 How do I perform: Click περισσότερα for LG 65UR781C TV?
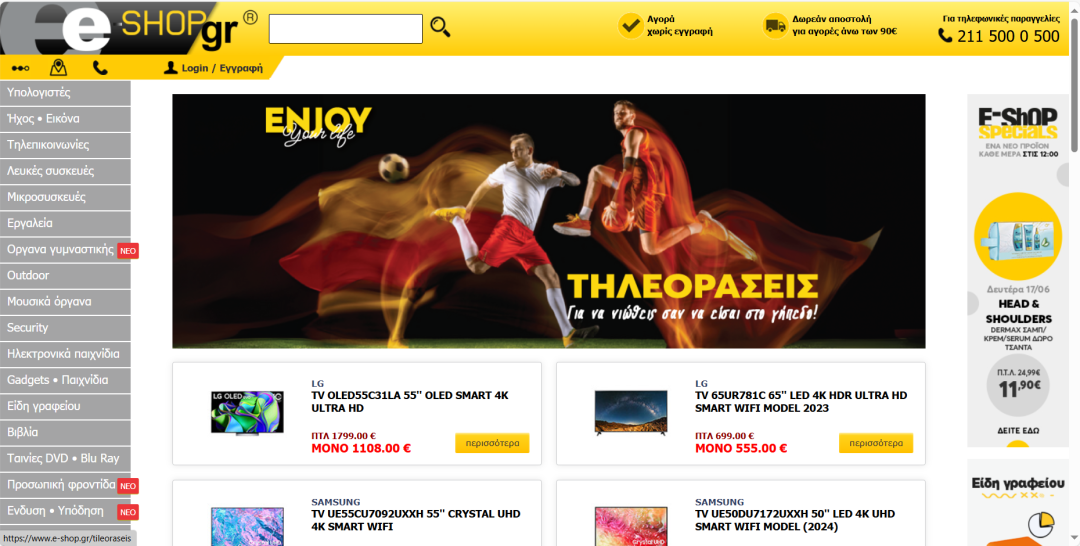click(875, 443)
